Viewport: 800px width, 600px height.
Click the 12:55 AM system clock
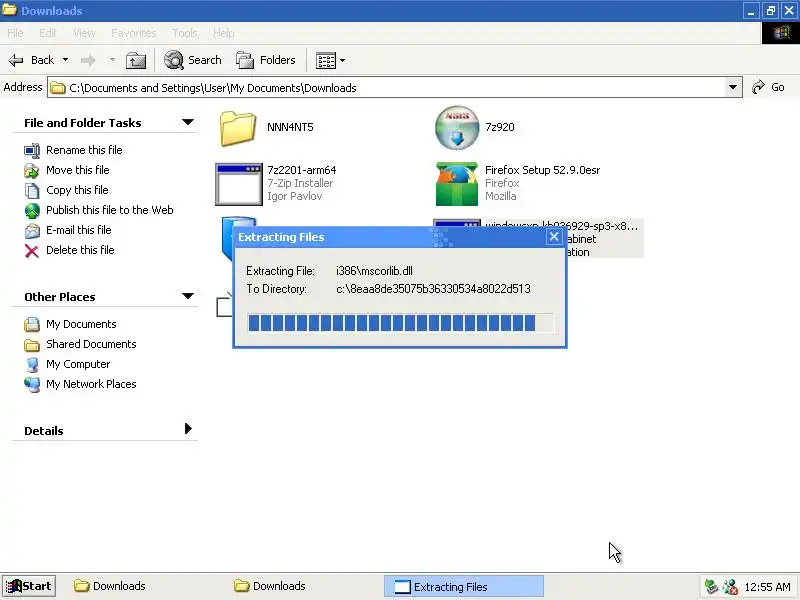[x=767, y=587]
